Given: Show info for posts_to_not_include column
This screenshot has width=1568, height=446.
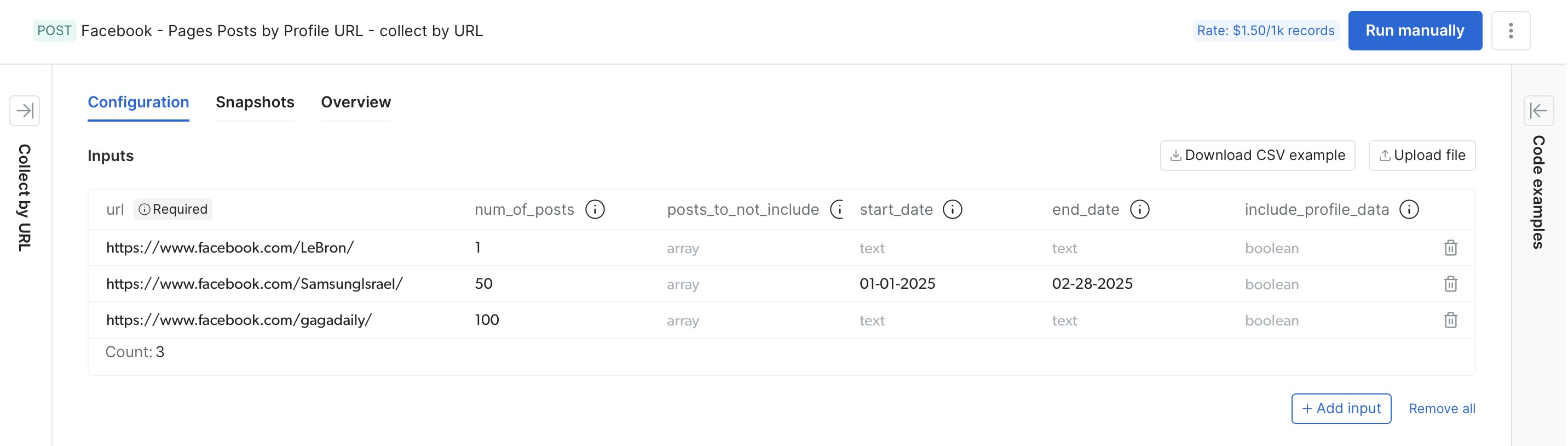Looking at the screenshot, I should click(838, 210).
